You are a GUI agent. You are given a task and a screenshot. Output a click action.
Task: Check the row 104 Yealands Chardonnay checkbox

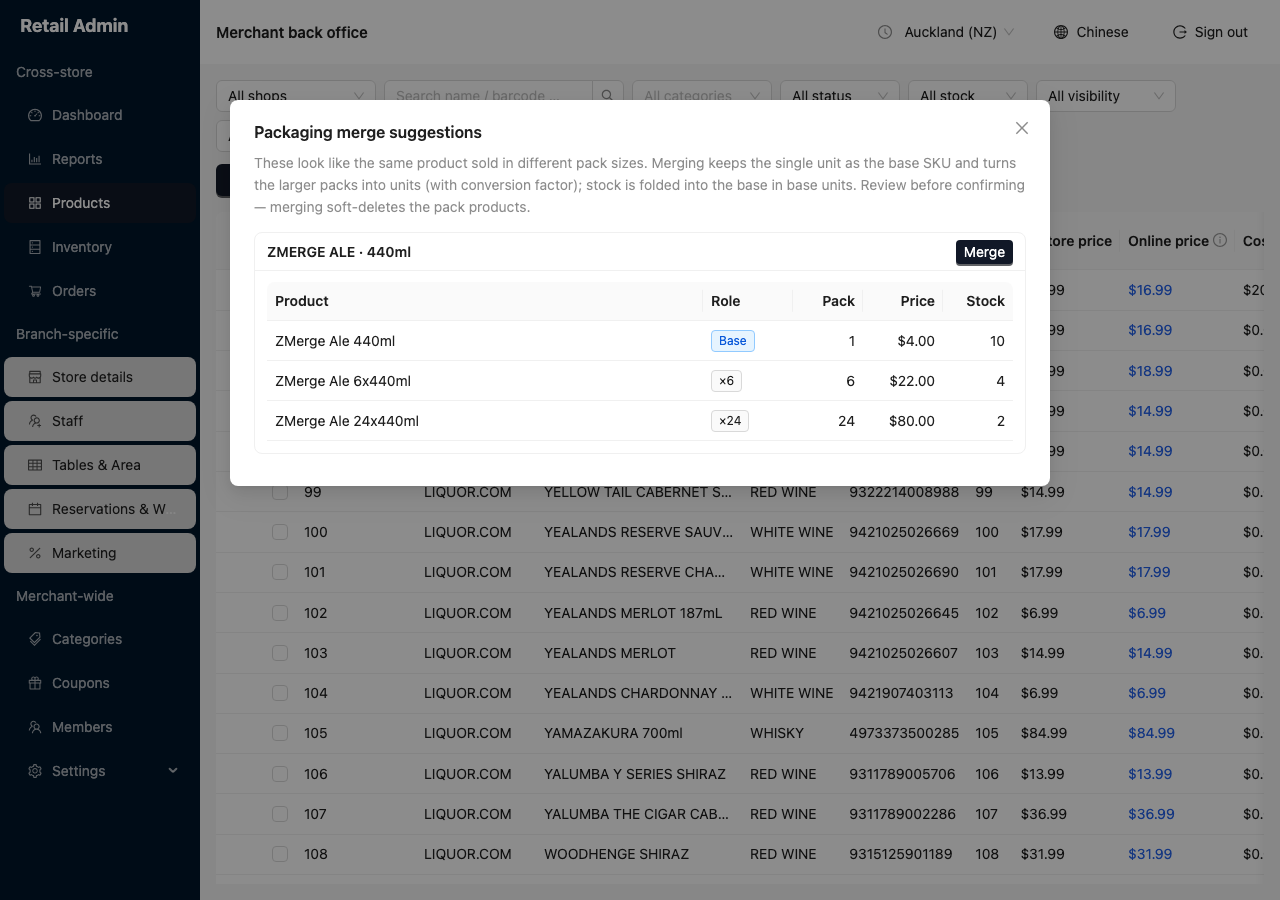pyautogui.click(x=280, y=693)
